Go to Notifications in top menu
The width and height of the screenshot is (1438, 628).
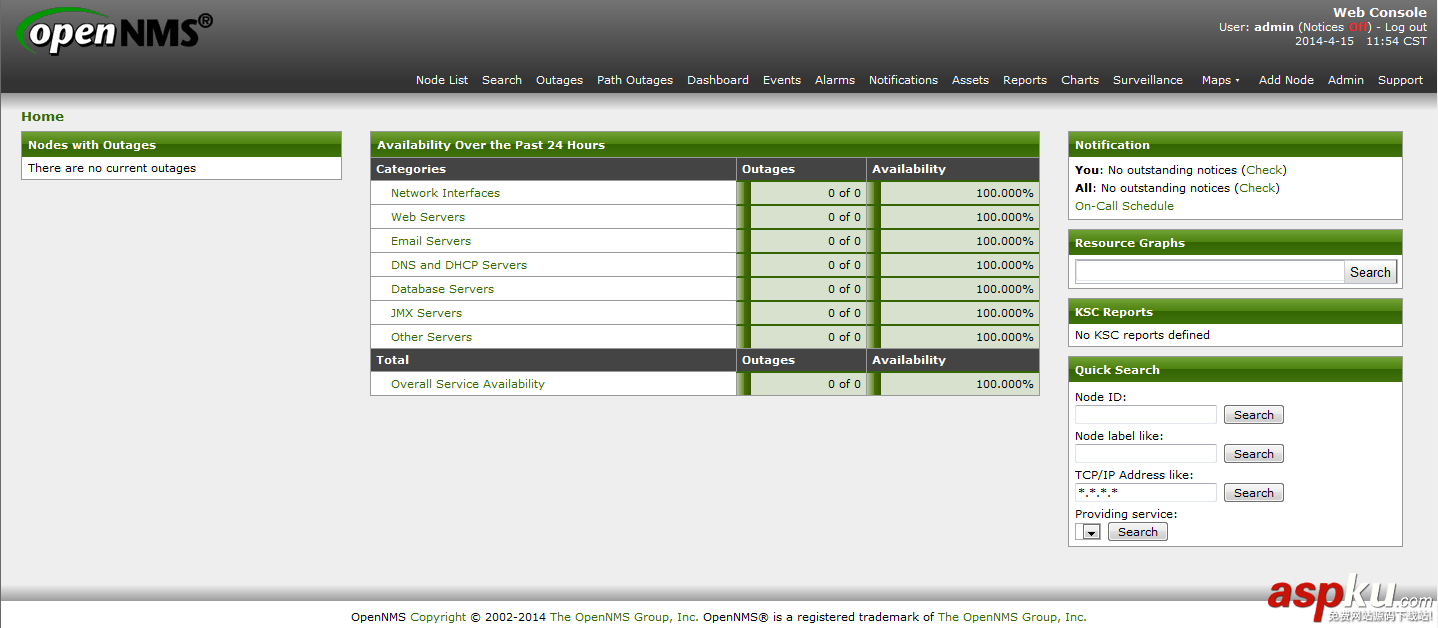pos(903,80)
